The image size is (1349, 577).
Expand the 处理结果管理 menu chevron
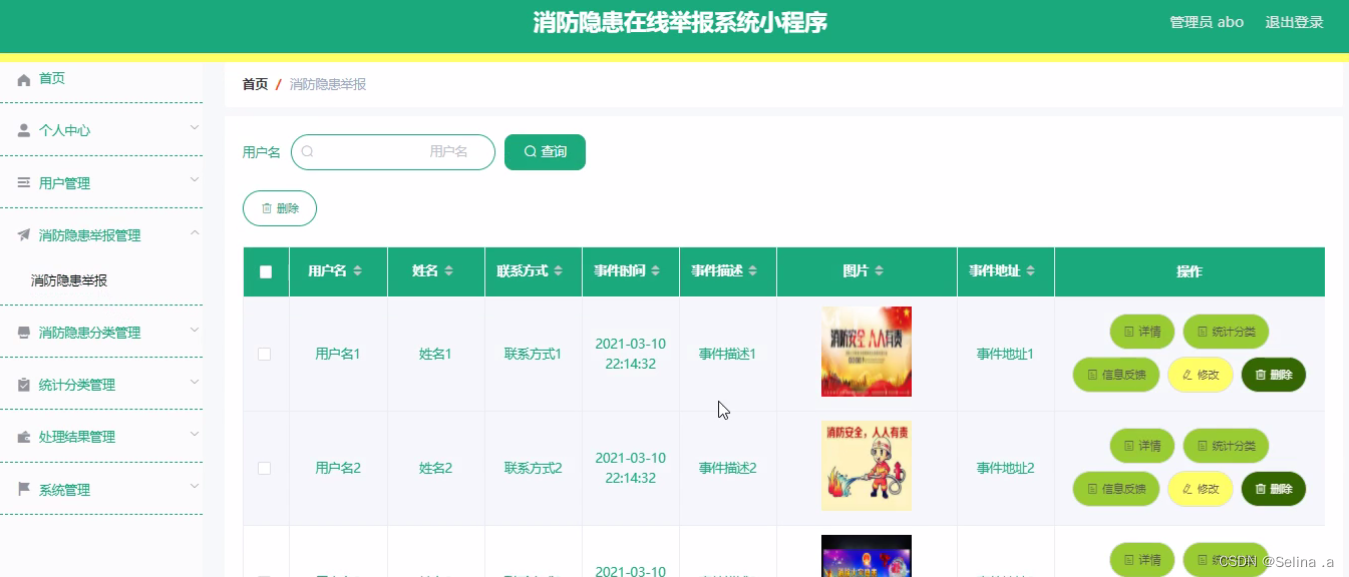pos(195,434)
